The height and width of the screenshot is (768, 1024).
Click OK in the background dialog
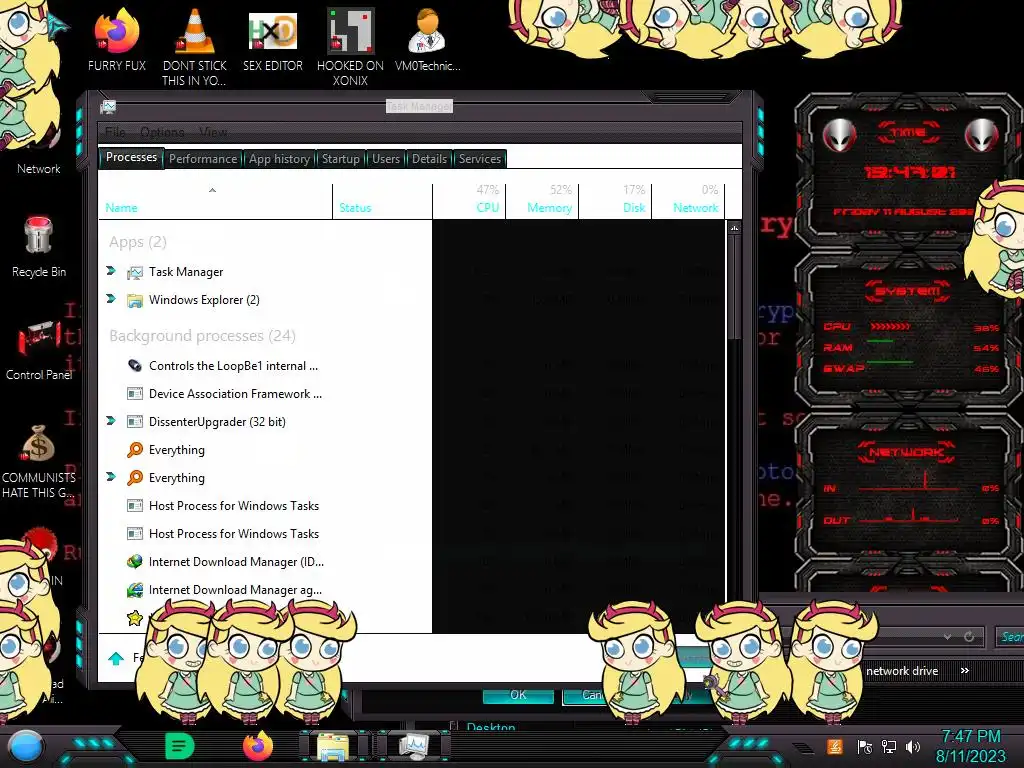(518, 695)
